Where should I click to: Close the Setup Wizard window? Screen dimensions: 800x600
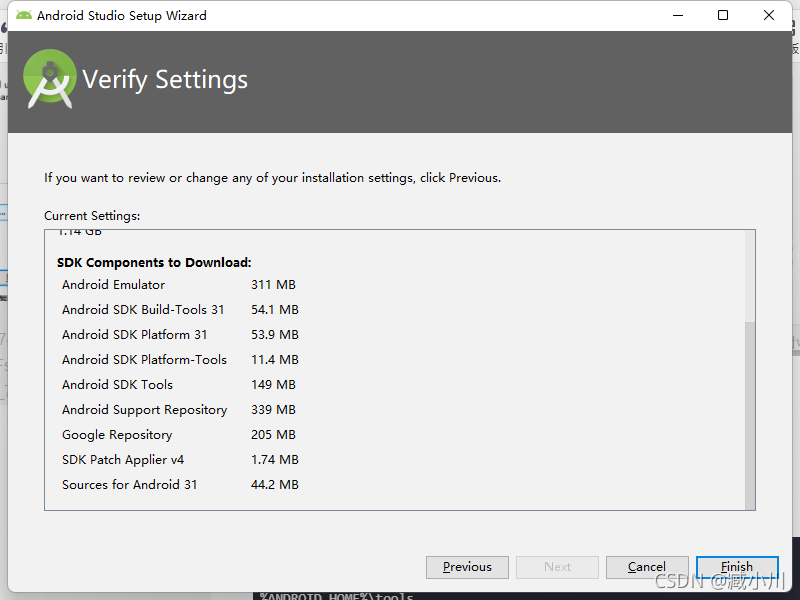[769, 15]
